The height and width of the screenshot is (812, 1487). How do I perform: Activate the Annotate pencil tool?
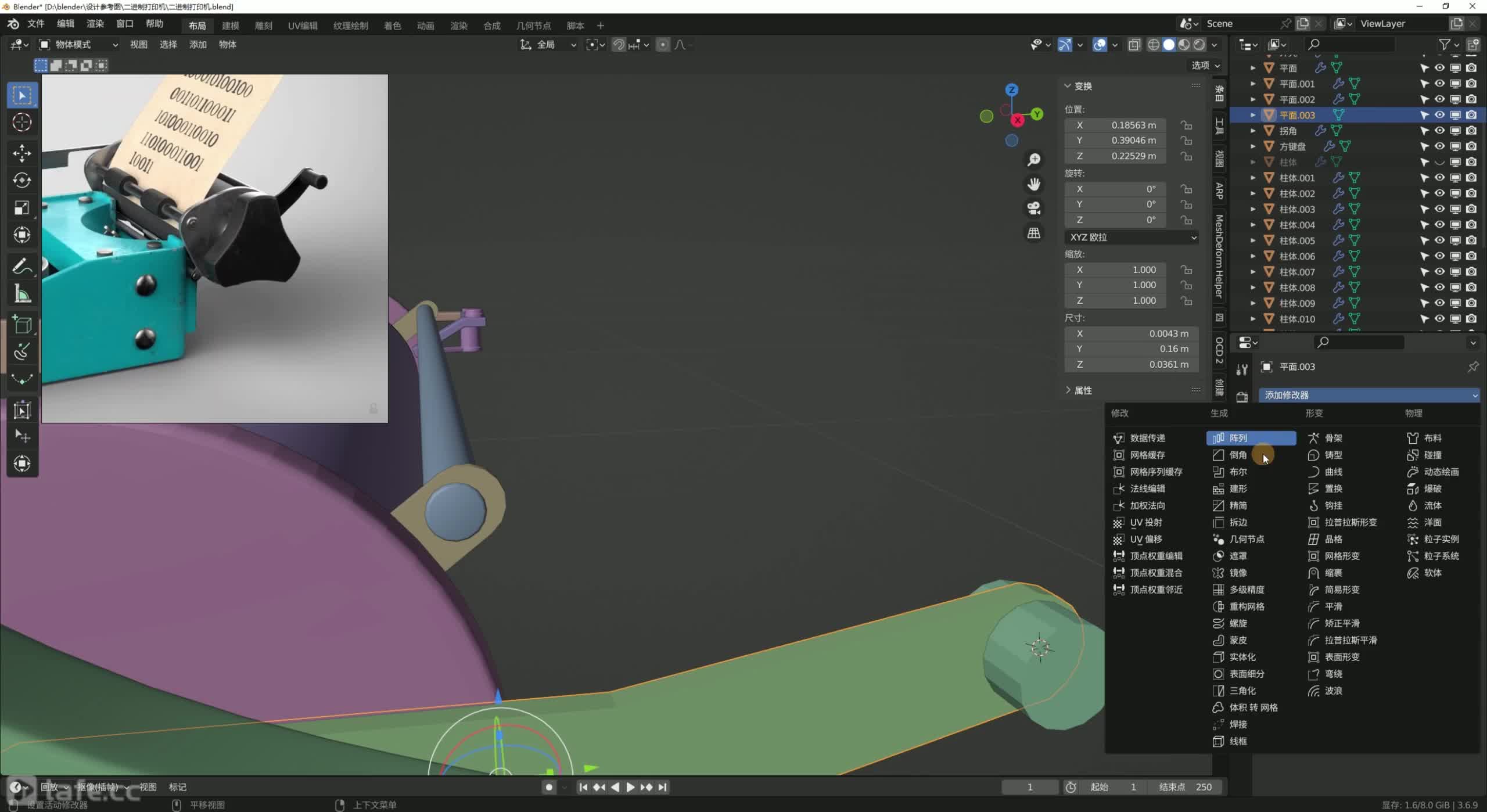click(x=22, y=267)
